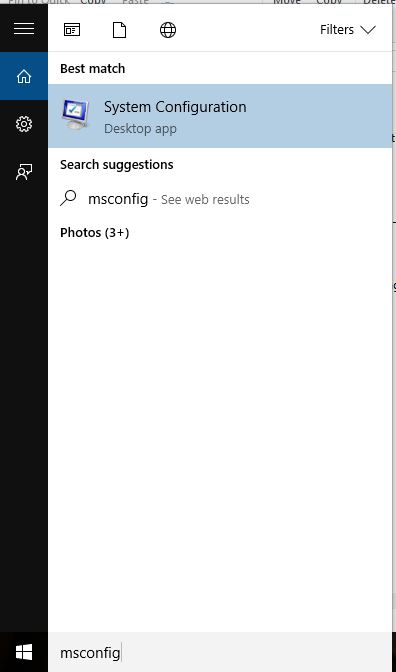Select the msconfig search suggestion
The height and width of the screenshot is (672, 396).
(x=220, y=199)
